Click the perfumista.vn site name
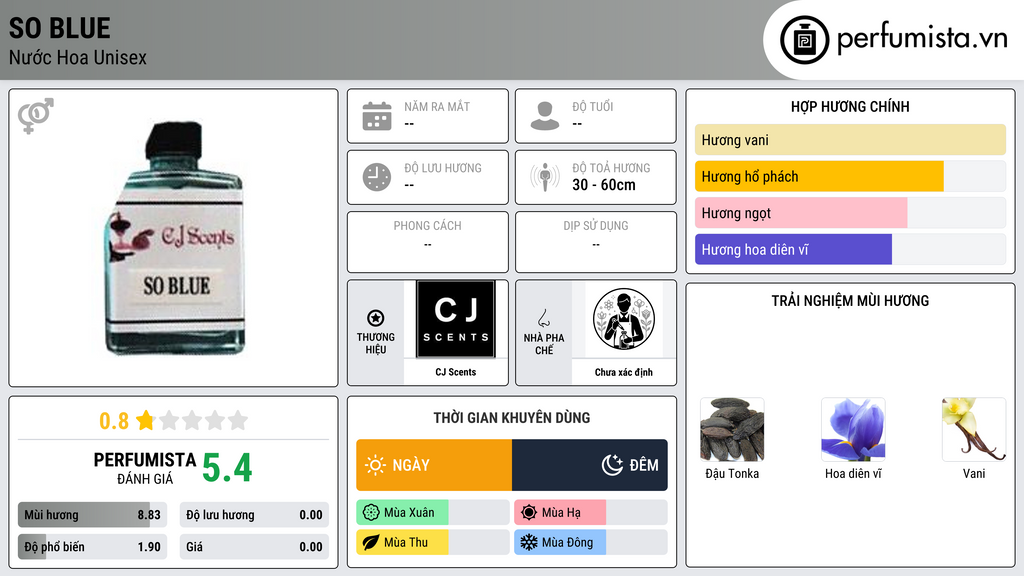Viewport: 1024px width, 576px height. 921,39
